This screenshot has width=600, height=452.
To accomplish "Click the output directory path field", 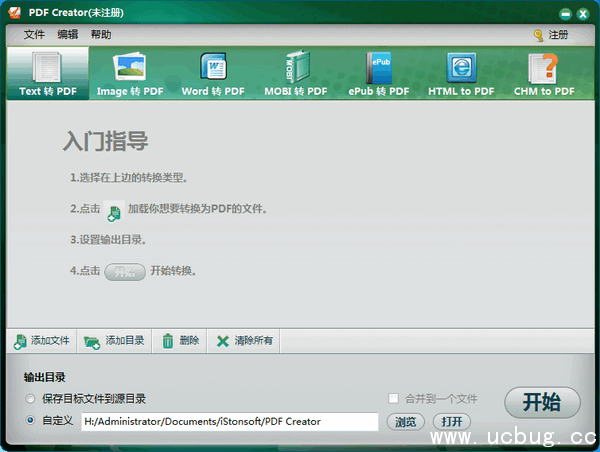I will 229,422.
